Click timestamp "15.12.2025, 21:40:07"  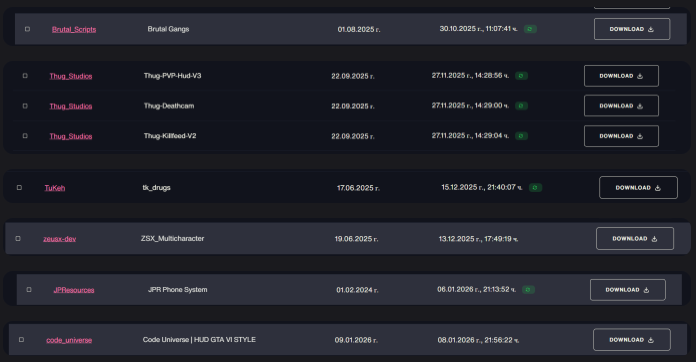[x=482, y=187]
